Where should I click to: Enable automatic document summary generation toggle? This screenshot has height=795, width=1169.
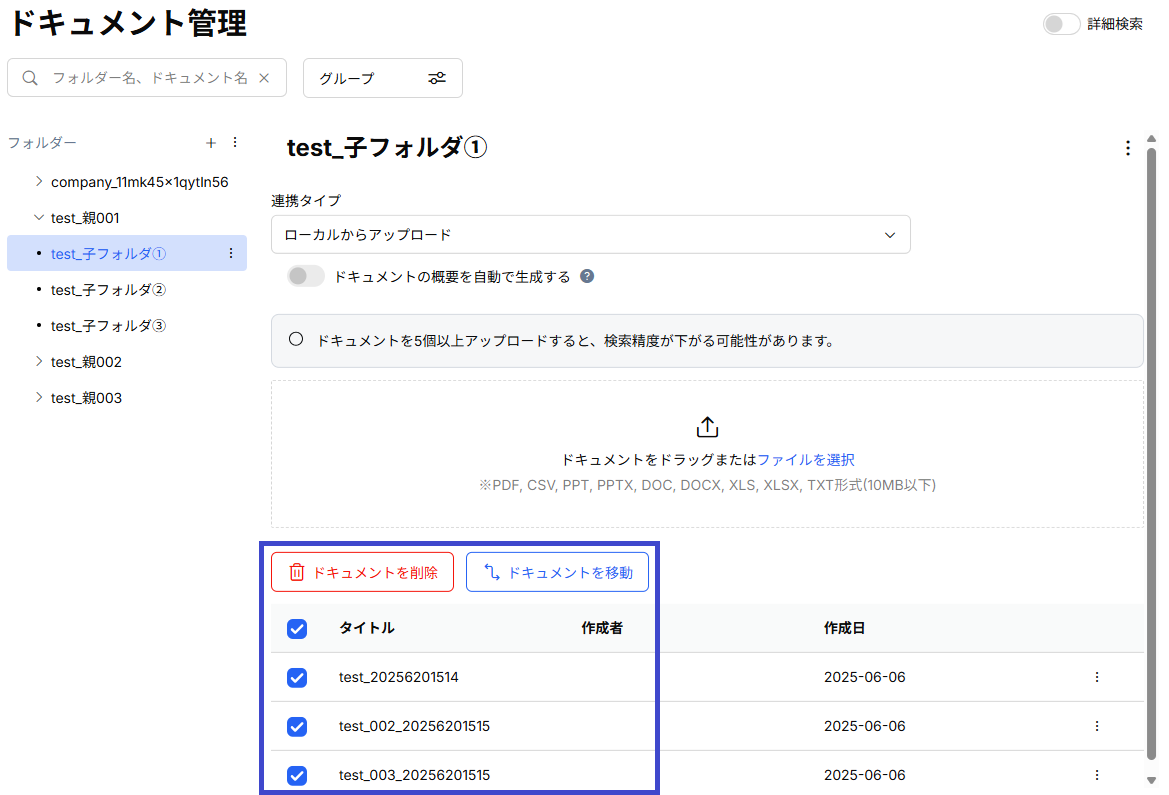[x=306, y=276]
